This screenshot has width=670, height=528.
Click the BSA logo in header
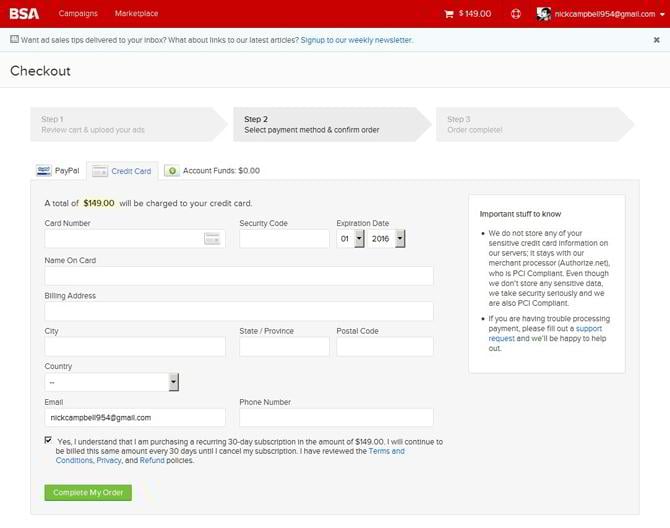pyautogui.click(x=25, y=13)
